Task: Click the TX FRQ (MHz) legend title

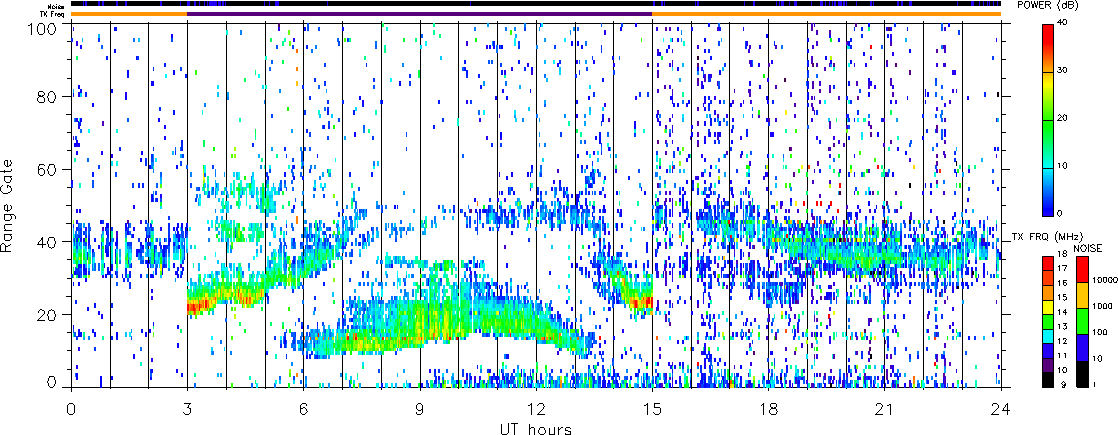Action: pos(1040,234)
